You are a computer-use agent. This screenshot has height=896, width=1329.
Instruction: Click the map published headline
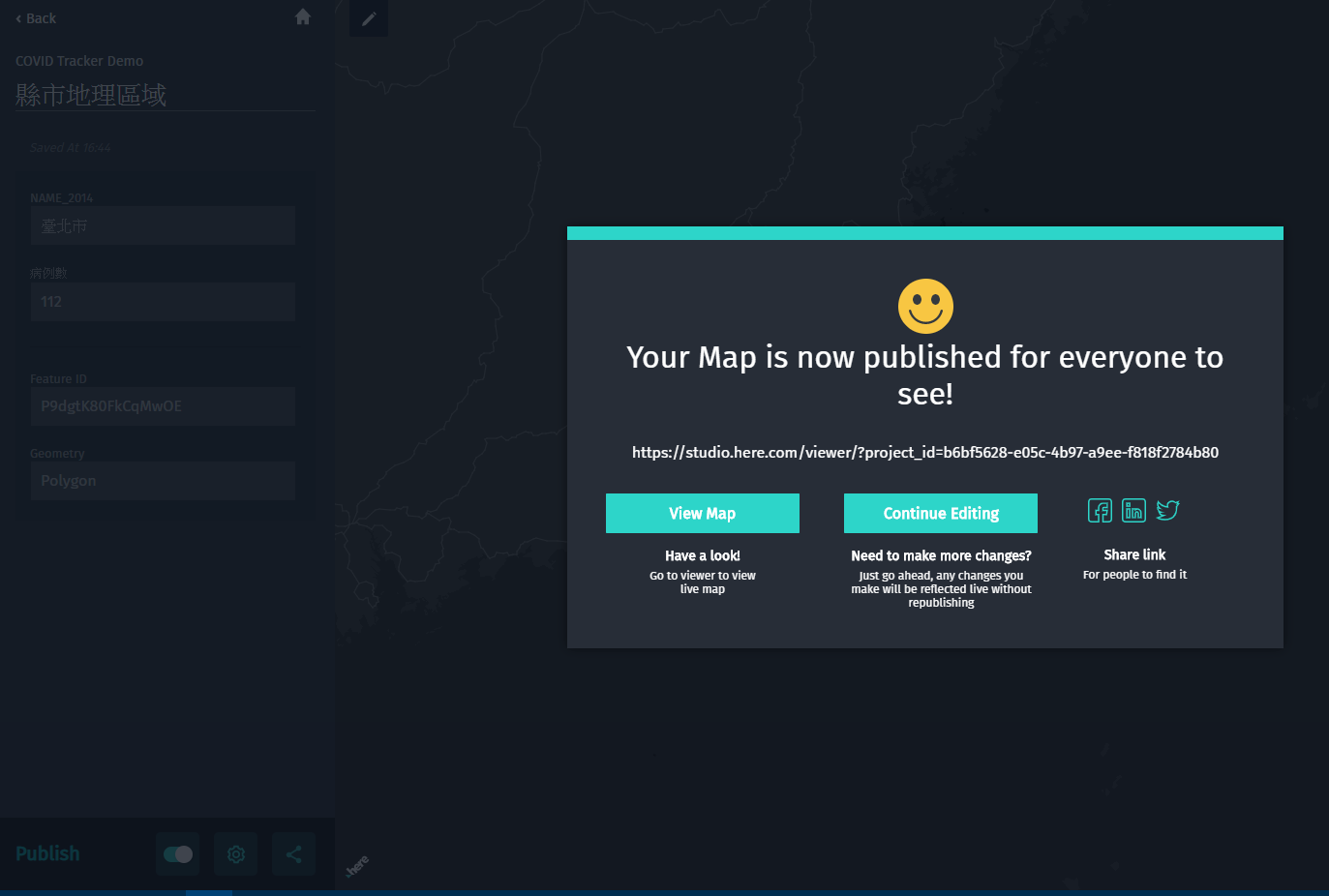(x=925, y=375)
